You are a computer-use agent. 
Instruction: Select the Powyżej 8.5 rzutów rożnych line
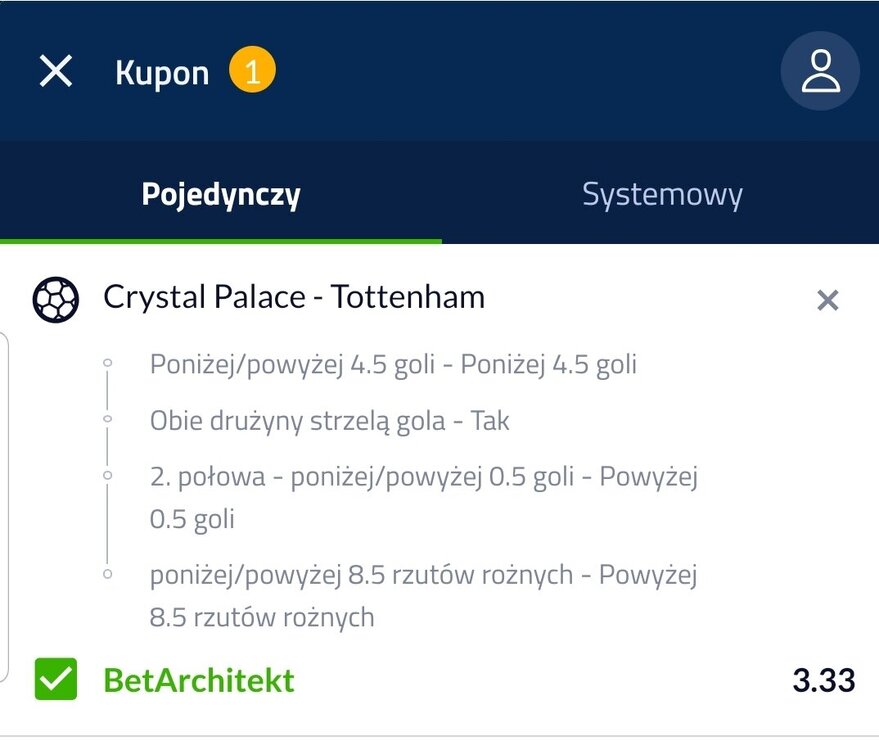[x=423, y=595]
